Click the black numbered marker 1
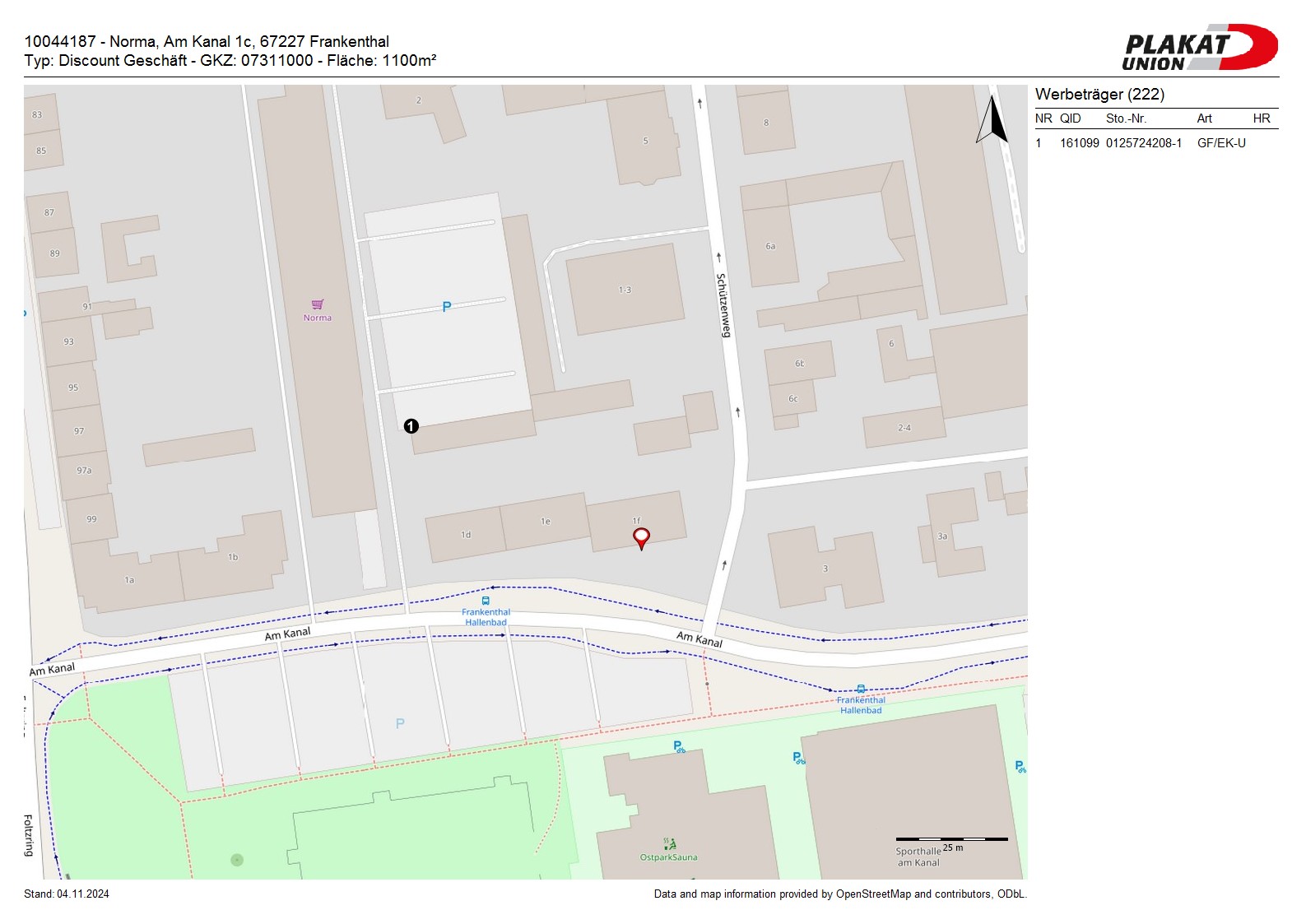The width and height of the screenshot is (1306, 924). tap(411, 426)
